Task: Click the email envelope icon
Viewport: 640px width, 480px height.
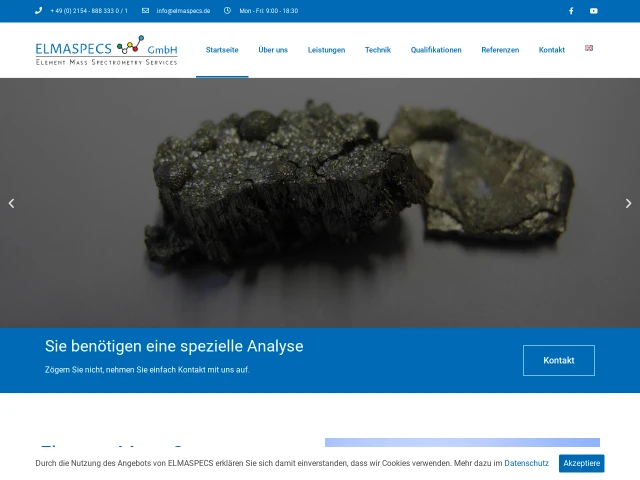Action: pos(146,11)
